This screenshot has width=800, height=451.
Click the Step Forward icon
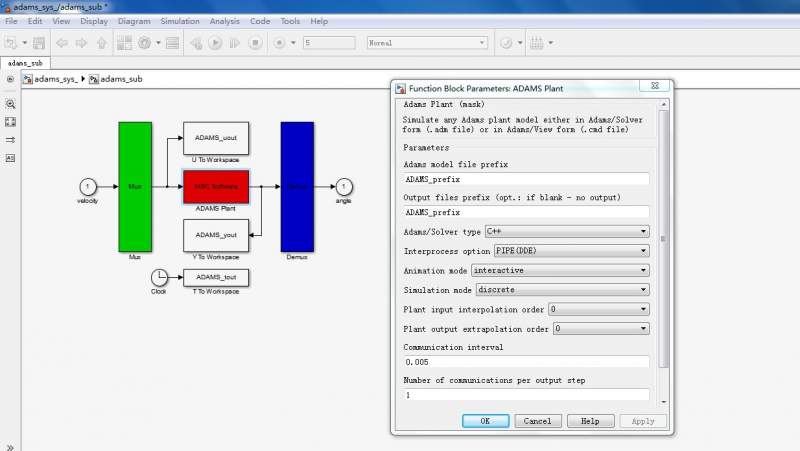click(235, 43)
